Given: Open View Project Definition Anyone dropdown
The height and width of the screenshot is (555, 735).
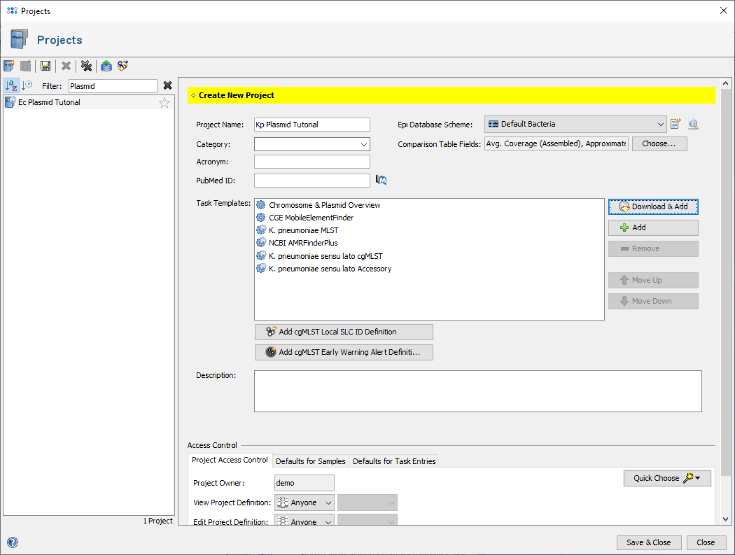Looking at the screenshot, I should pyautogui.click(x=304, y=502).
